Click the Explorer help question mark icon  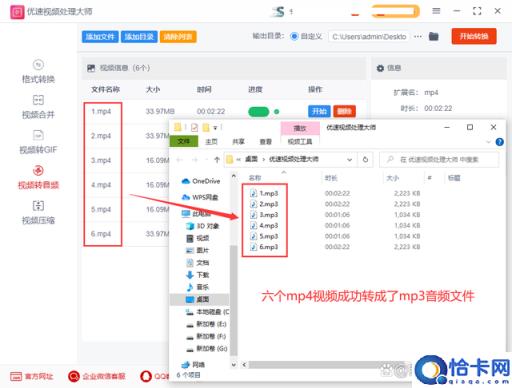499,142
